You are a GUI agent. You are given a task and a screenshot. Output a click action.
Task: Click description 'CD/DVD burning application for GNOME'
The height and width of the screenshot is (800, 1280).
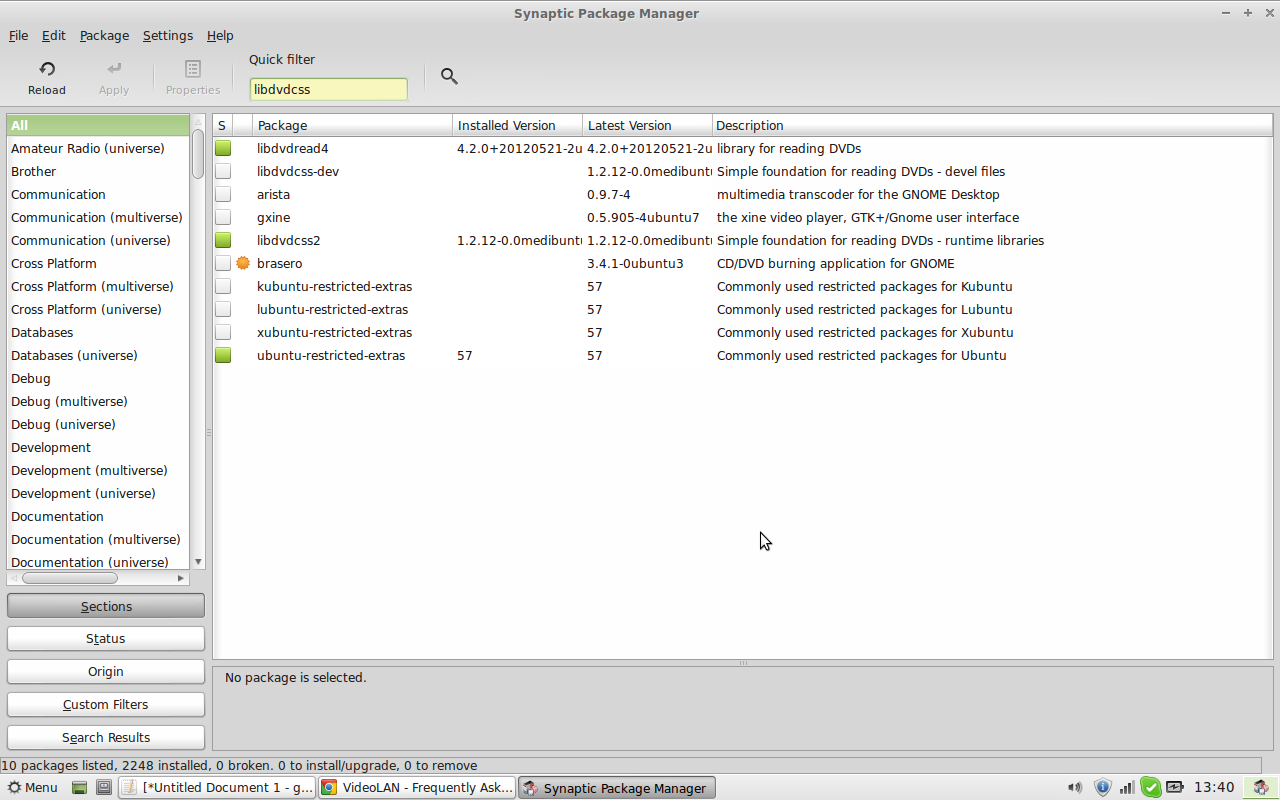coord(836,263)
